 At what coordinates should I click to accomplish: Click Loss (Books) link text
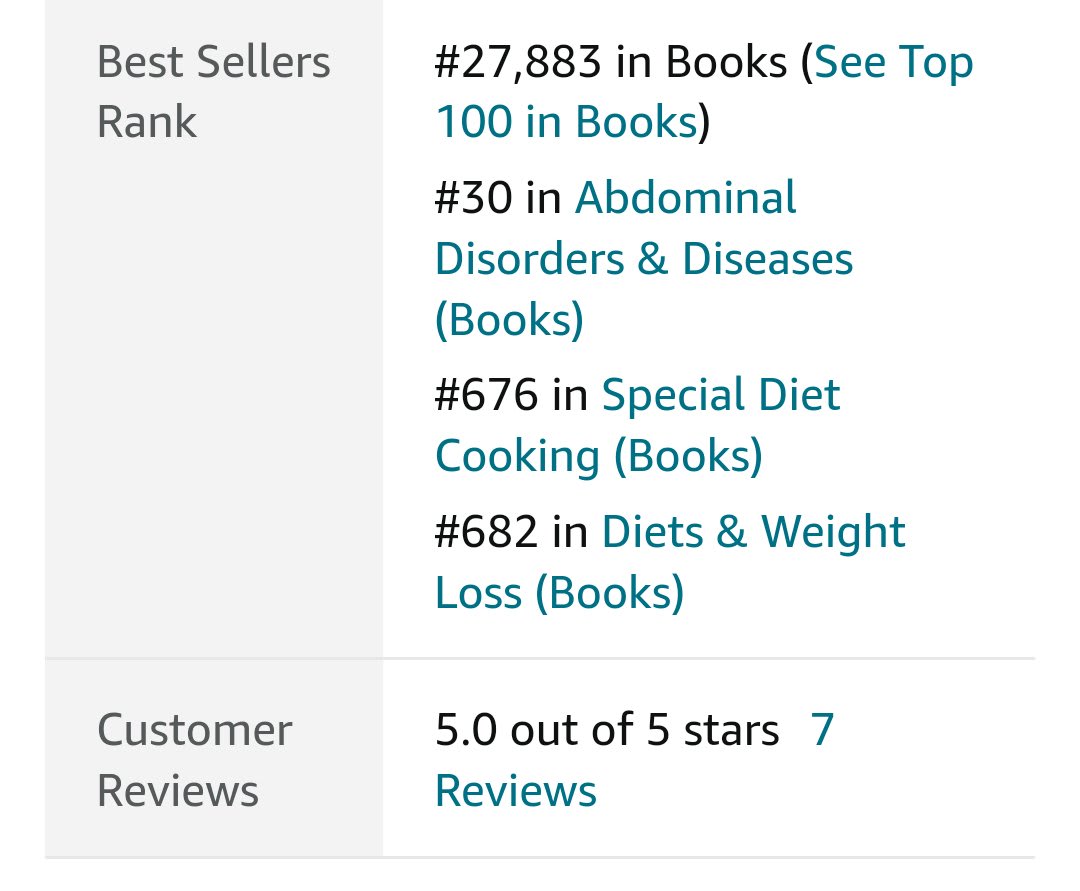560,593
